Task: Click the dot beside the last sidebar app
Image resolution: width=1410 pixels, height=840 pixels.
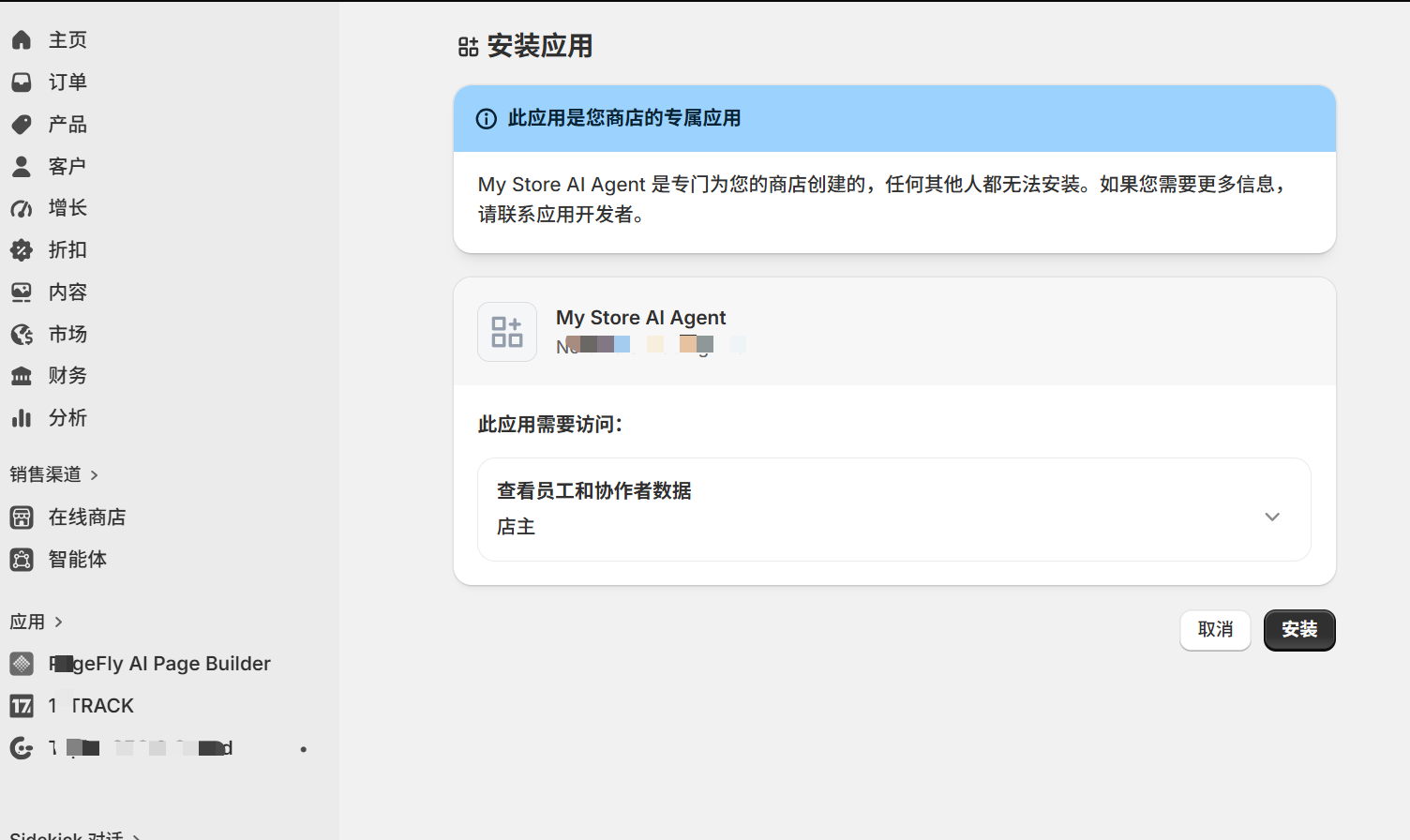Action: point(303,749)
